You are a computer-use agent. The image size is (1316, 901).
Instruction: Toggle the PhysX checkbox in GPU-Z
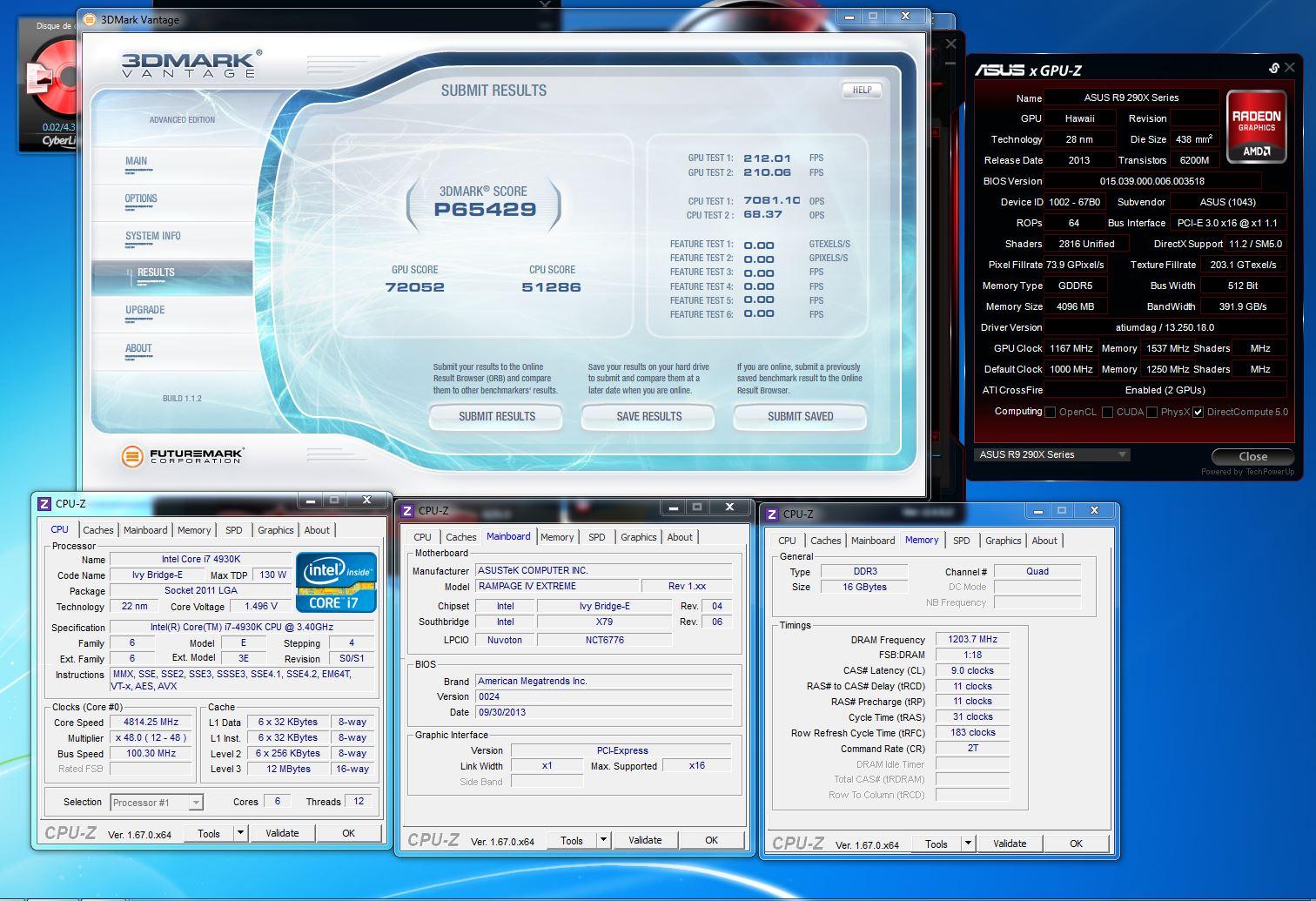[x=1152, y=412]
